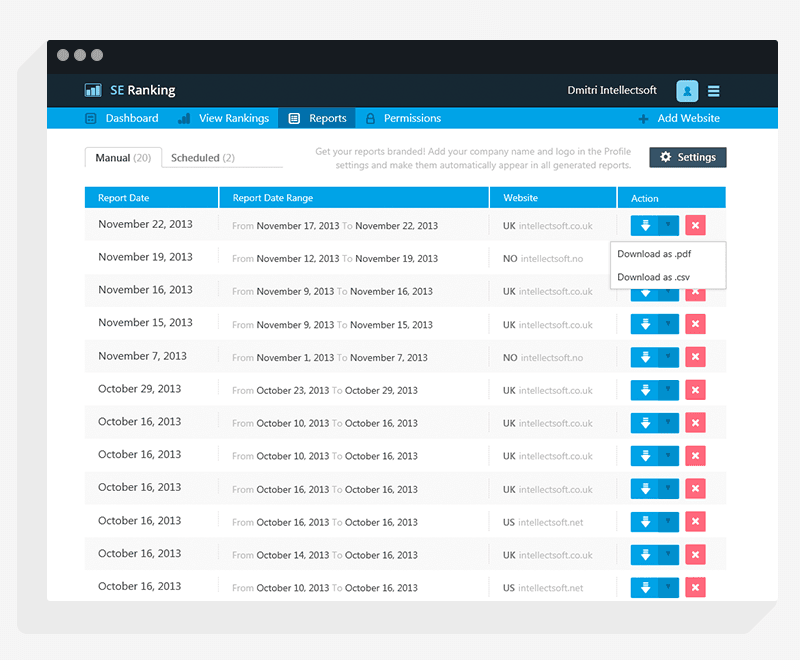
Task: Expand download options for November 7 report
Action: [668, 357]
